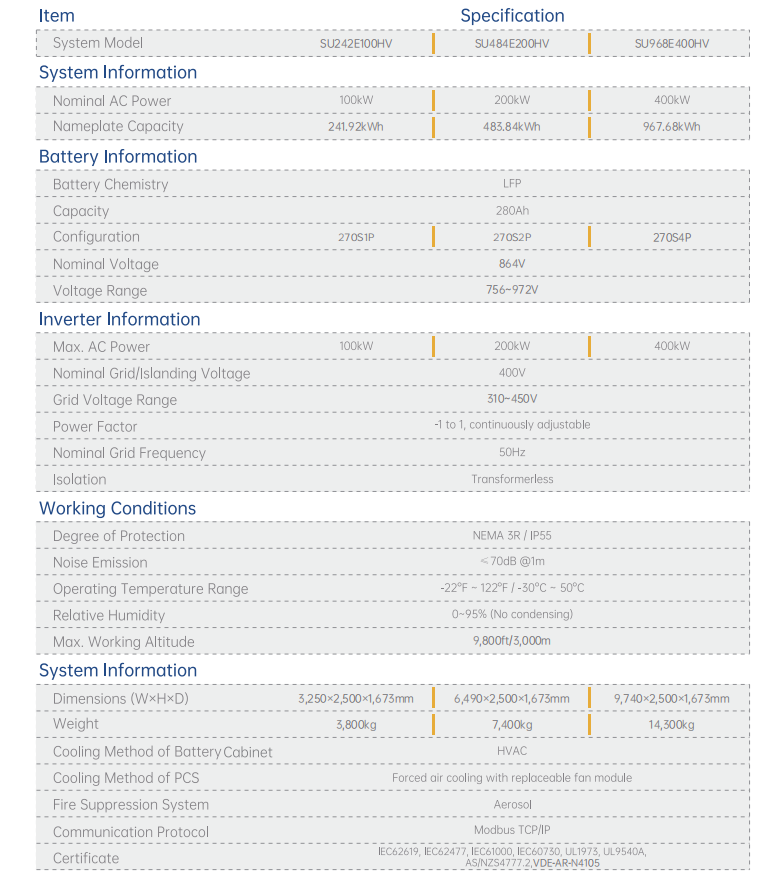
Task: Click the Battery Information section heading
Action: pyautogui.click(x=118, y=156)
